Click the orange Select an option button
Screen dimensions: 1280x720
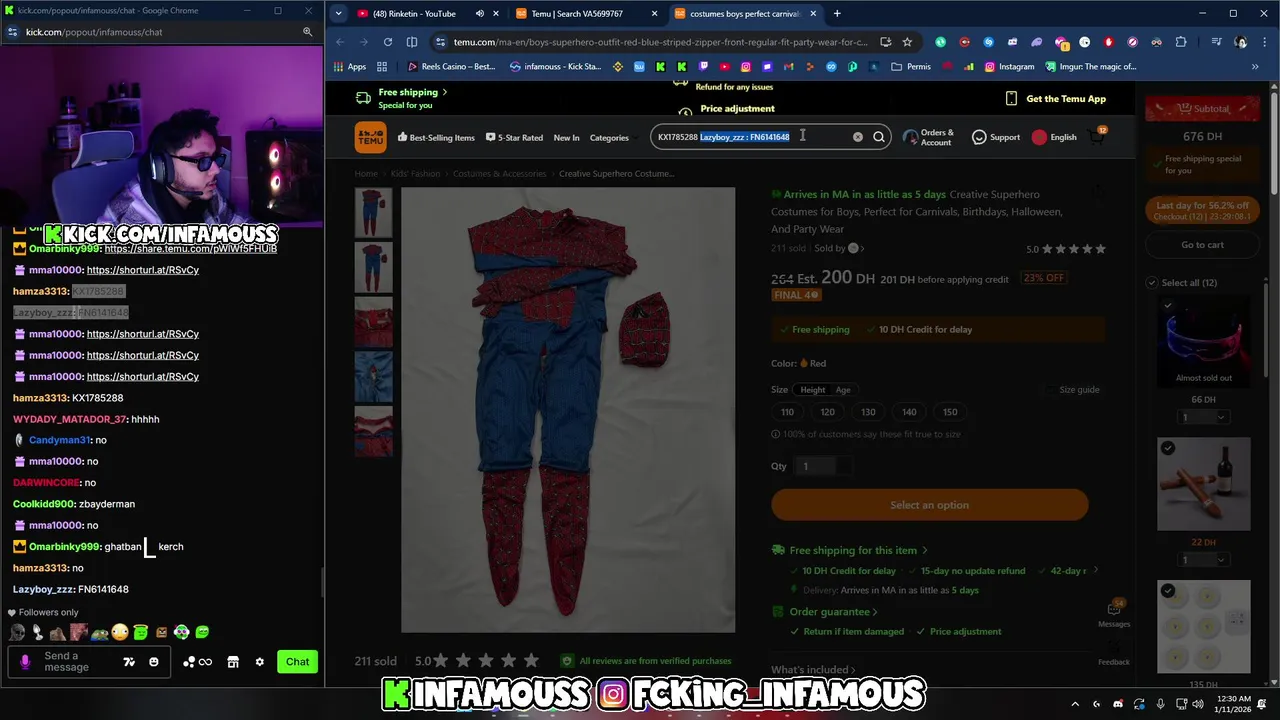929,505
